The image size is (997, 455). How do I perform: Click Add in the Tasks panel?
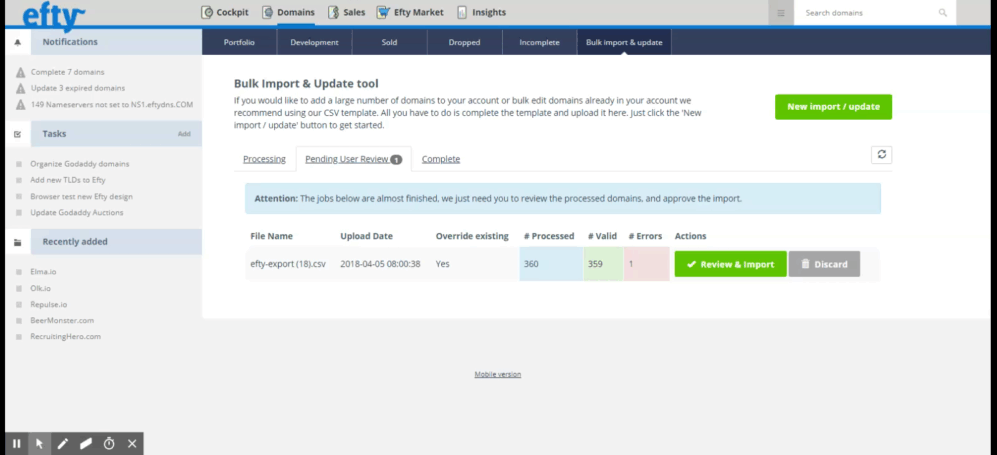(184, 134)
